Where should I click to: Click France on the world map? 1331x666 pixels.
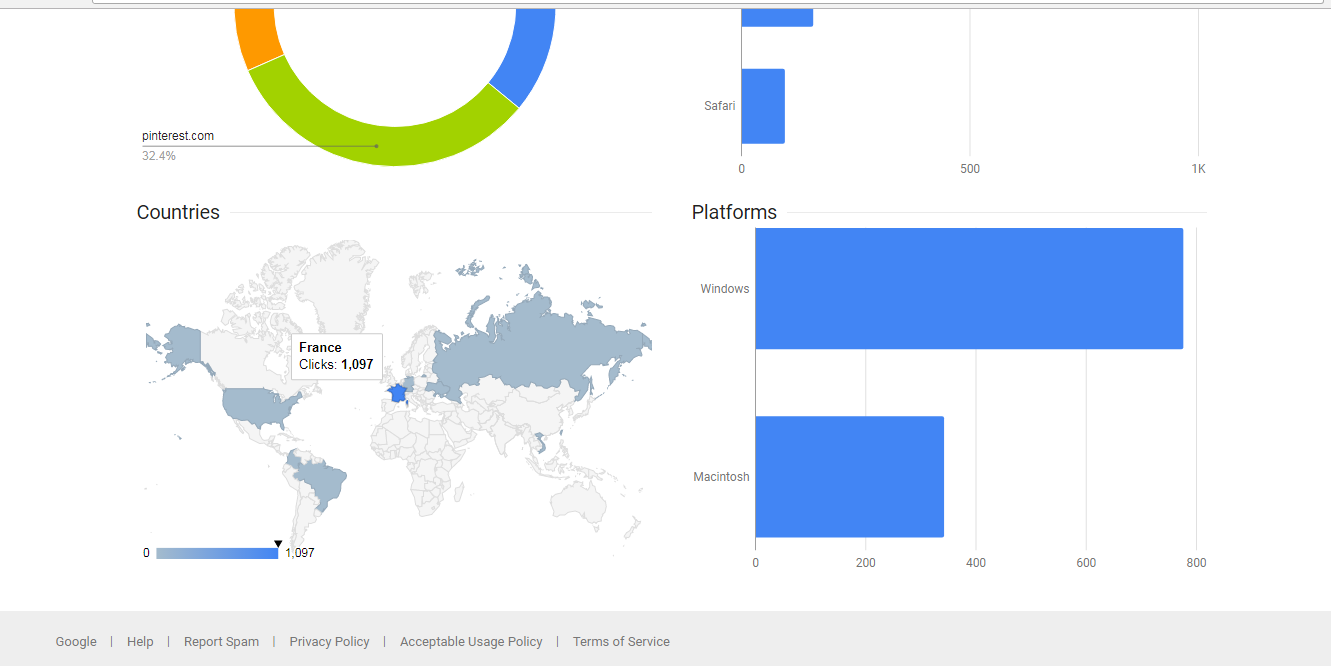click(x=398, y=393)
